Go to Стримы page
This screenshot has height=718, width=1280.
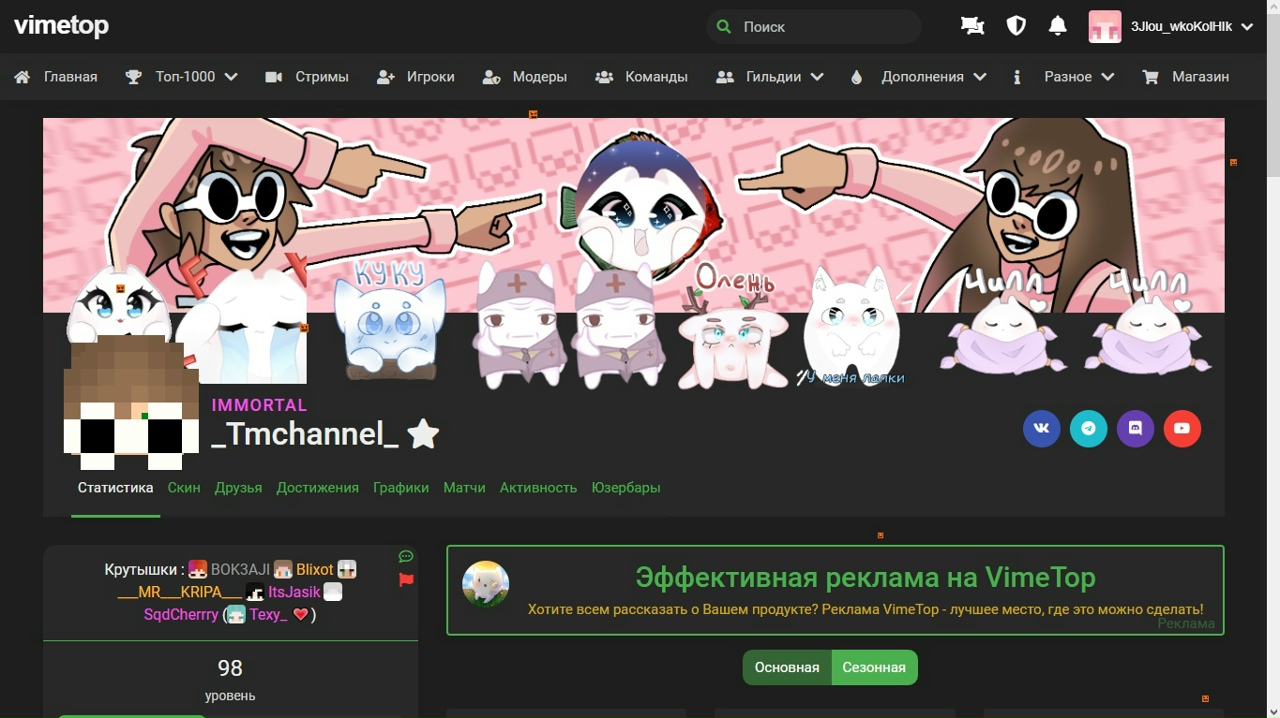307,77
